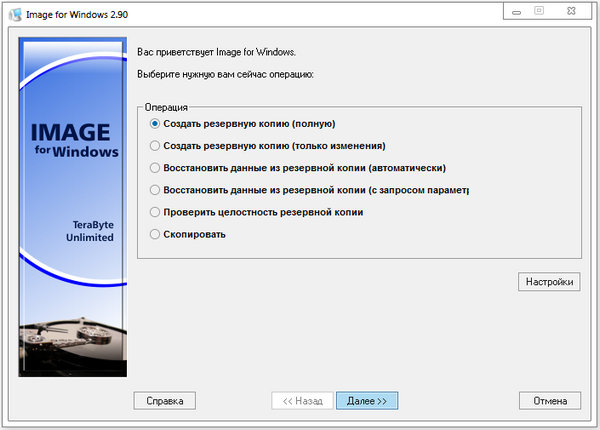The width and height of the screenshot is (600, 430).
Task: Click the Image for Windows title bar icon
Action: click(13, 12)
